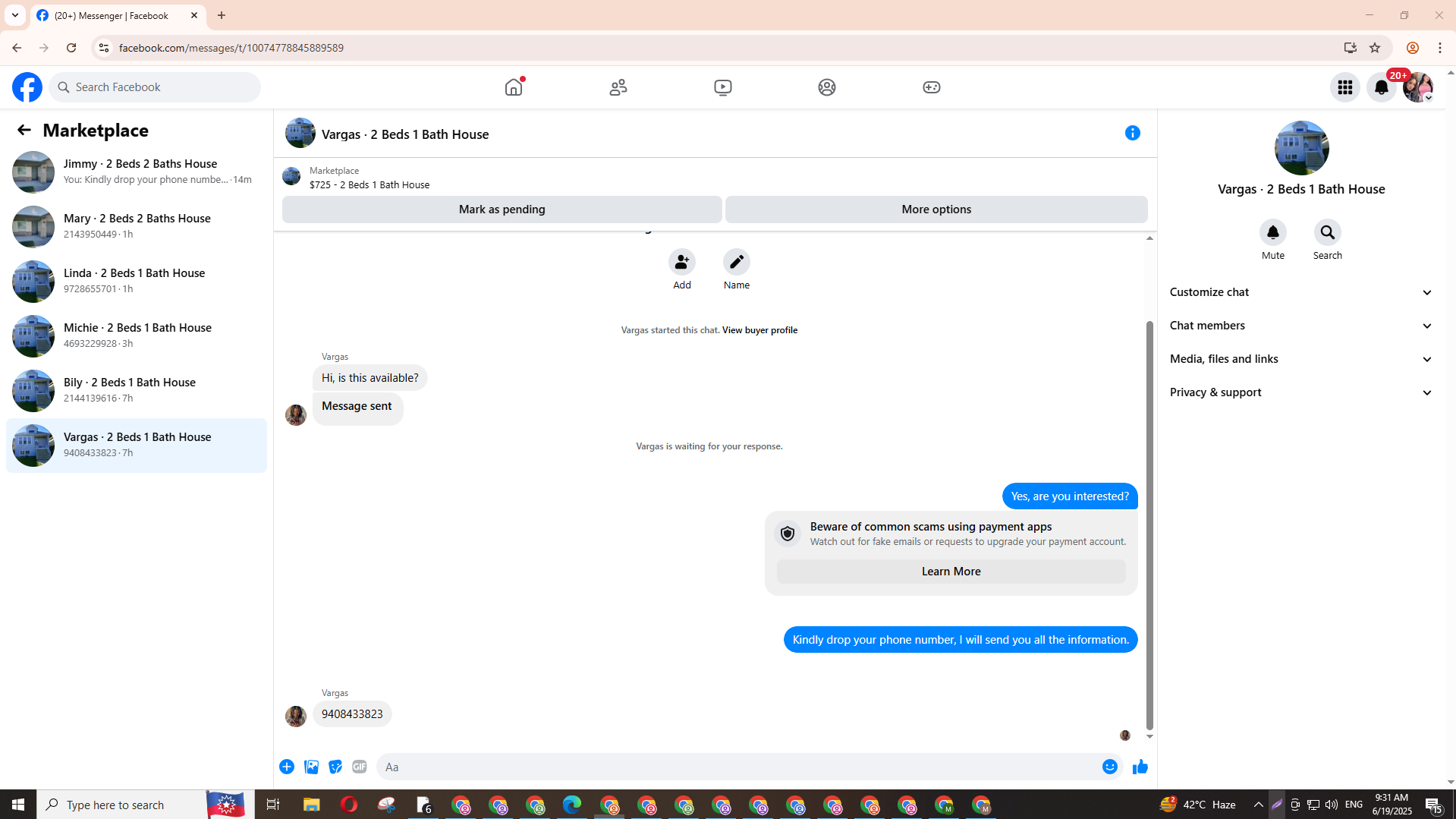Viewport: 1456px width, 819px height.
Task: Select the Vargas 2 Beds 1 Bath chat
Action: pos(137,446)
